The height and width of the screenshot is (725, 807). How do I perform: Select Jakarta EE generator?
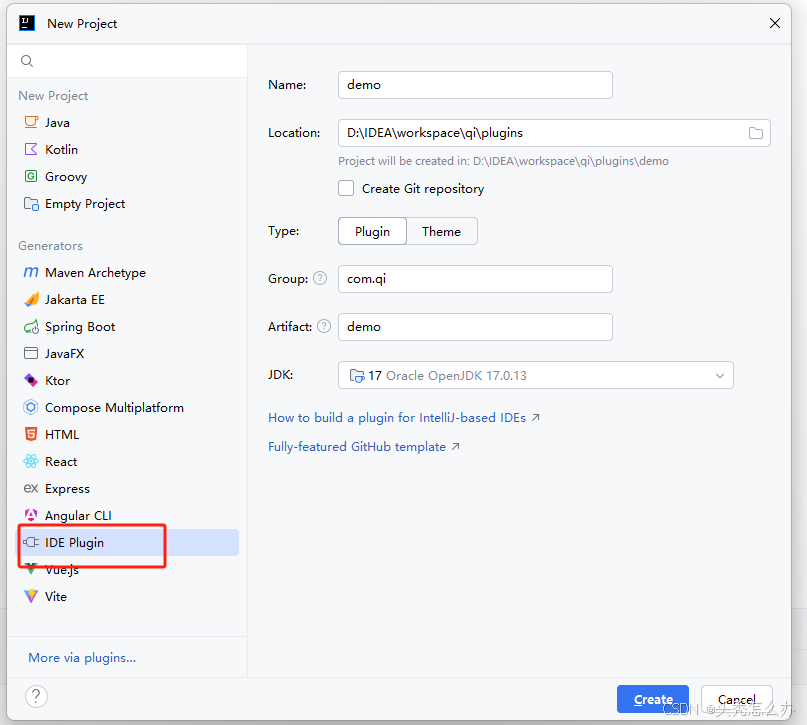(x=128, y=299)
